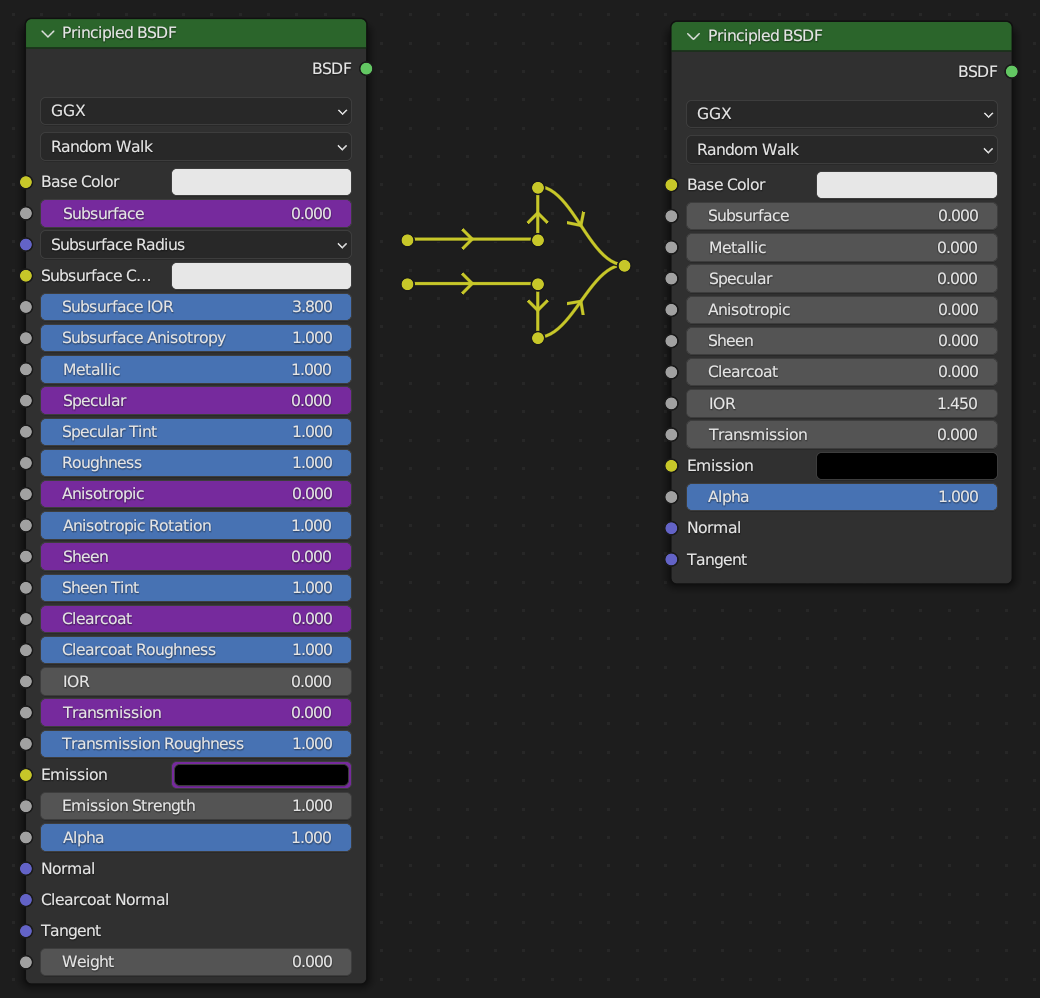Click Clearcoat field in left node
Viewport: 1040px width, 998px height.
click(x=196, y=619)
